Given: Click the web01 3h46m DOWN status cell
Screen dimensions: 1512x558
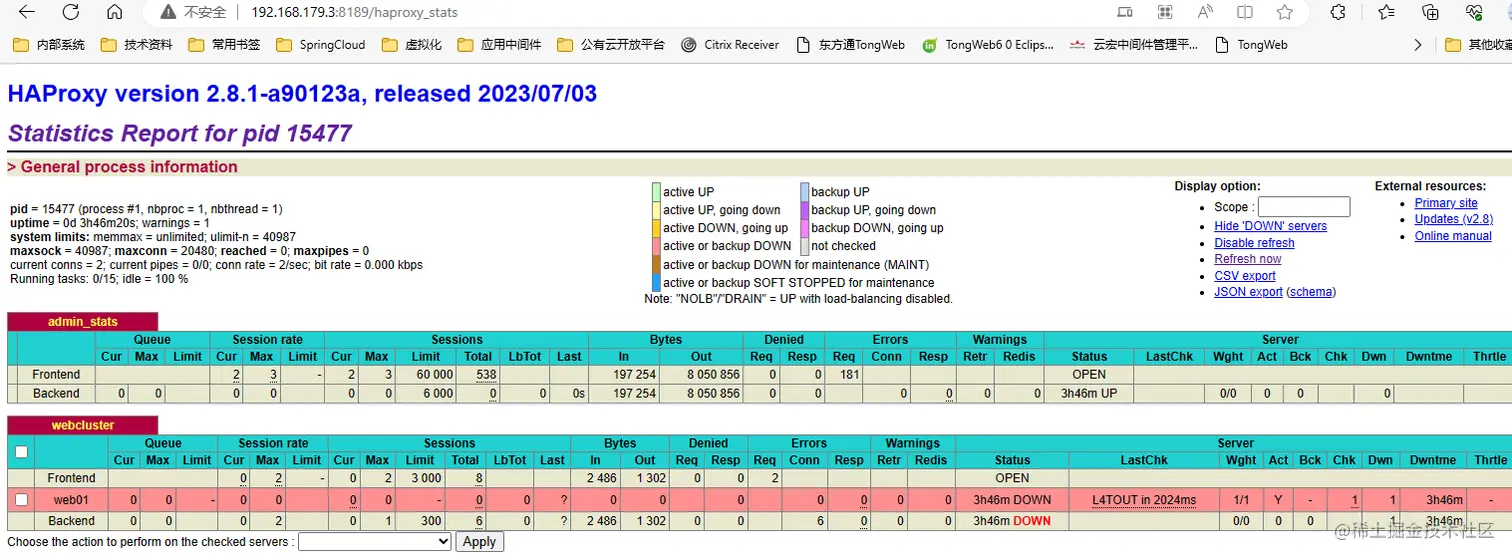Looking at the screenshot, I should coord(1012,500).
